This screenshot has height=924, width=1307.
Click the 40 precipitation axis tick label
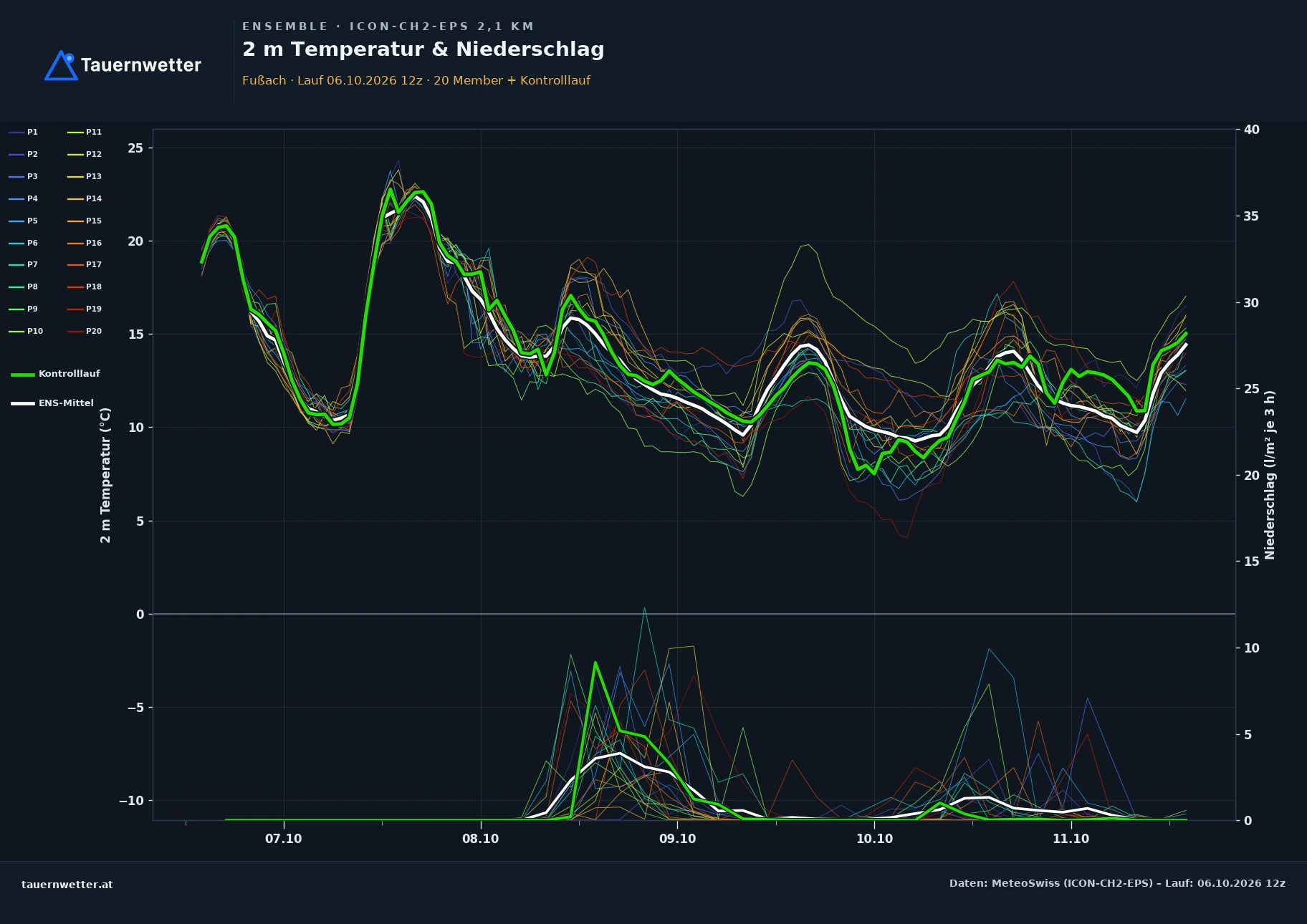pos(1251,130)
